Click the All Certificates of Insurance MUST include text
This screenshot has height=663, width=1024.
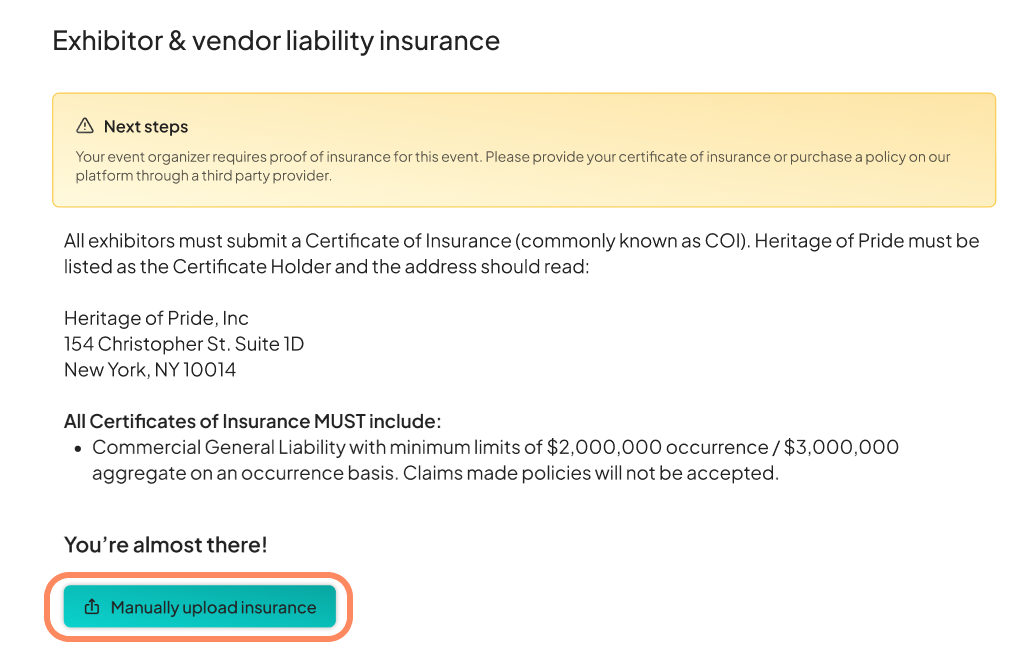coord(252,421)
